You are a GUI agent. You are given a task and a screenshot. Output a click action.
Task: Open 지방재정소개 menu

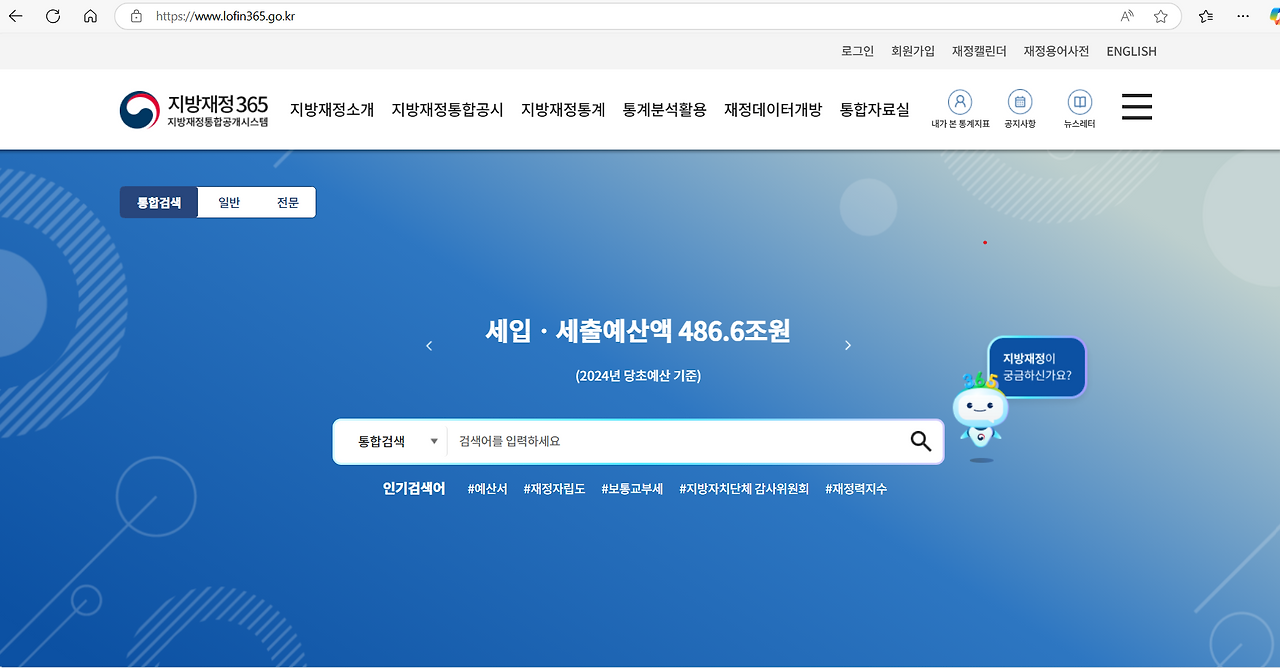(x=332, y=110)
